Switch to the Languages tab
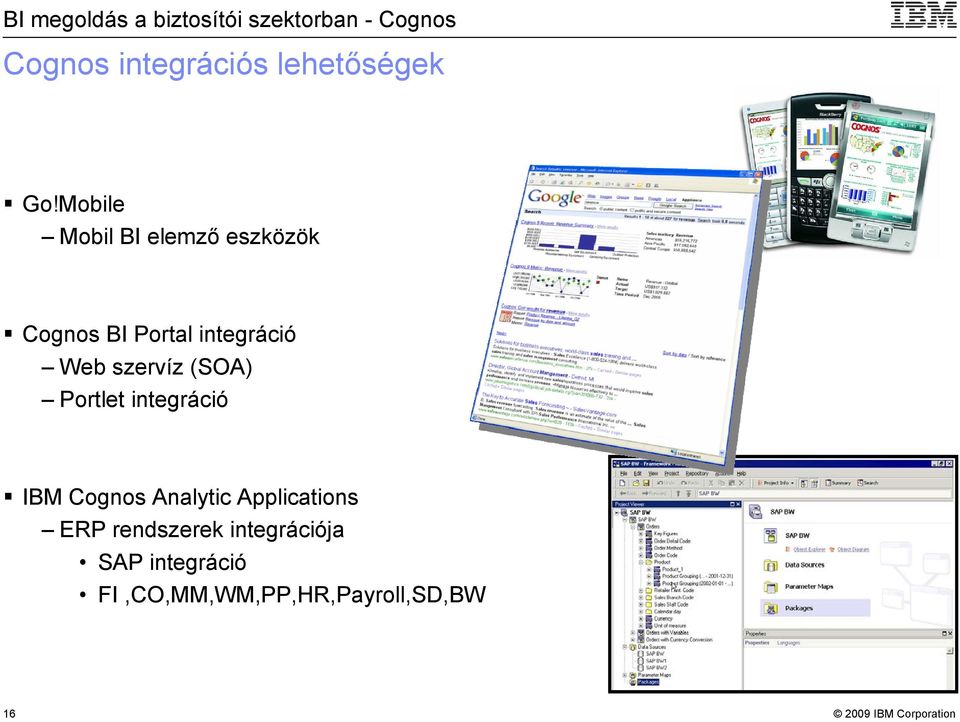The width and height of the screenshot is (960, 722). [x=789, y=642]
